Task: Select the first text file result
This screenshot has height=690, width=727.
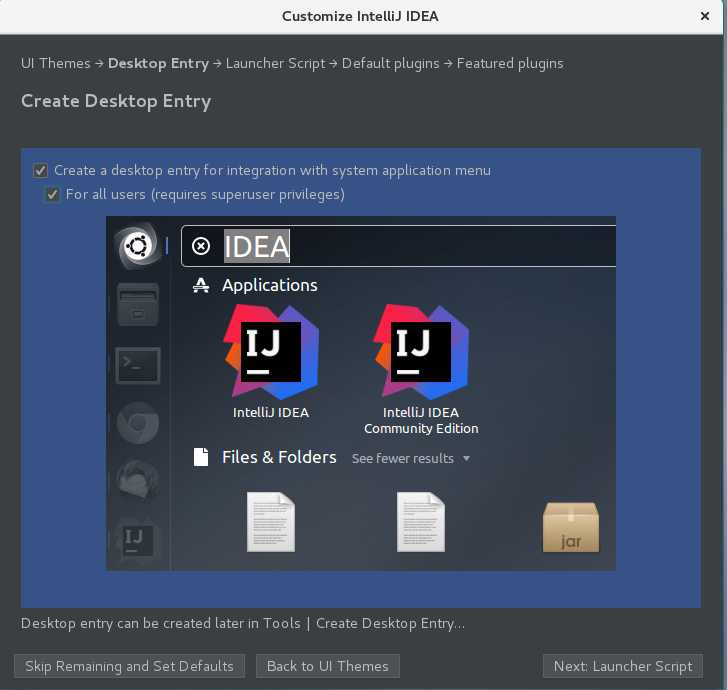Action: pos(271,522)
